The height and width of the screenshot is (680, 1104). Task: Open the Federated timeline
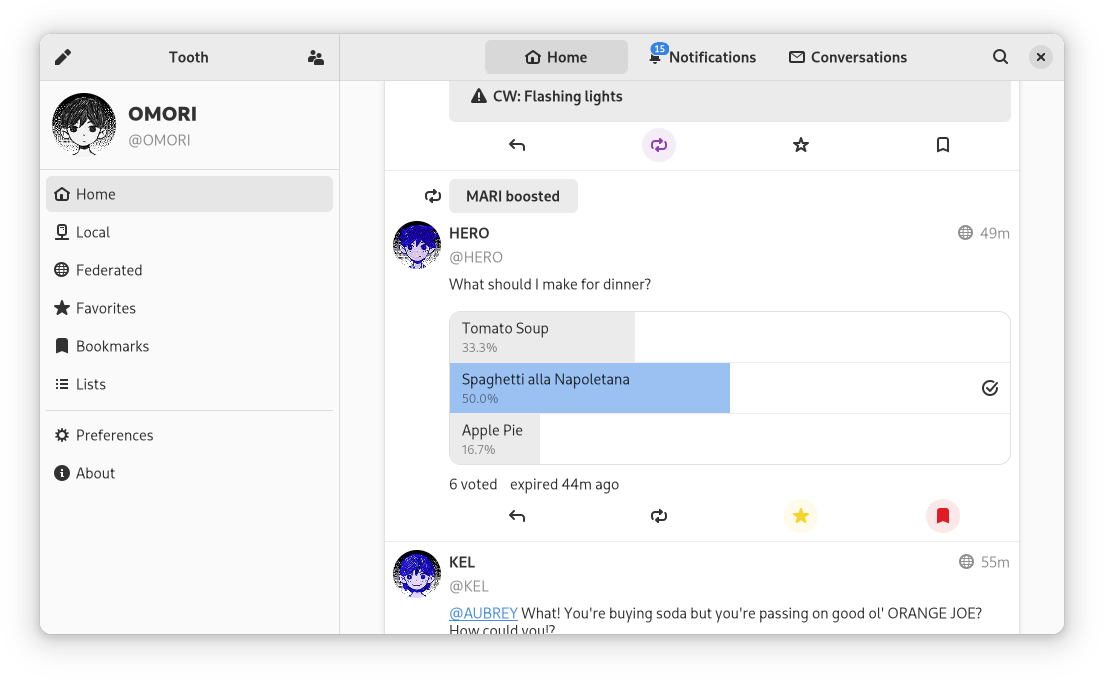coord(189,270)
